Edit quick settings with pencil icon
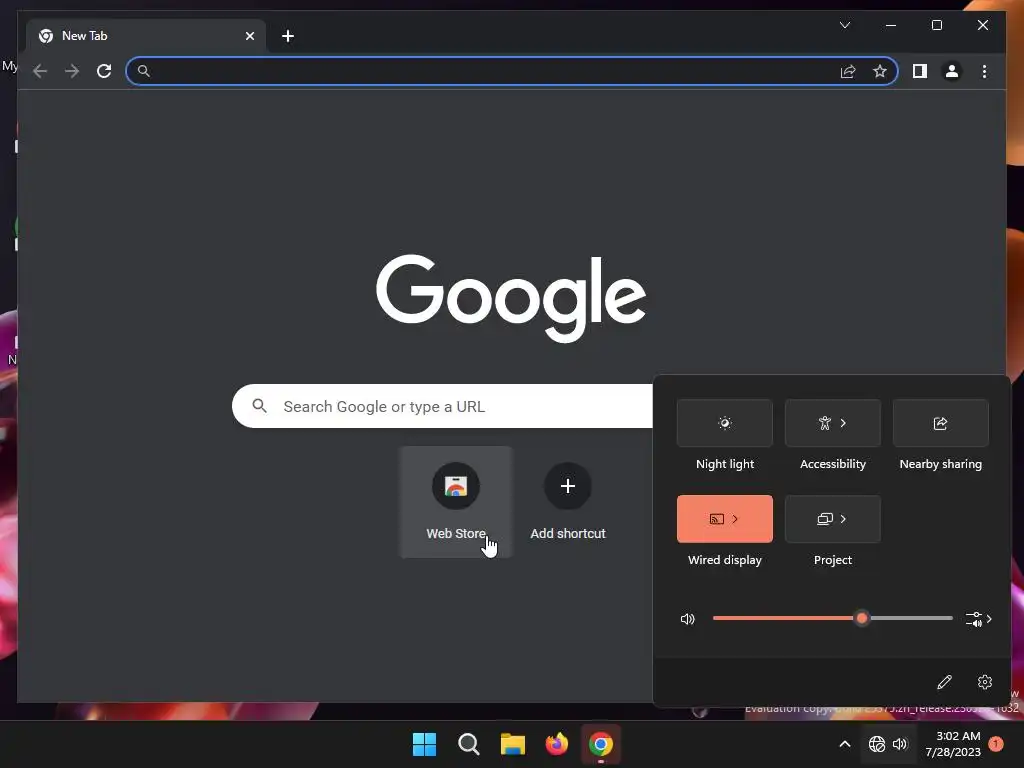Image resolution: width=1024 pixels, height=768 pixels. [944, 682]
